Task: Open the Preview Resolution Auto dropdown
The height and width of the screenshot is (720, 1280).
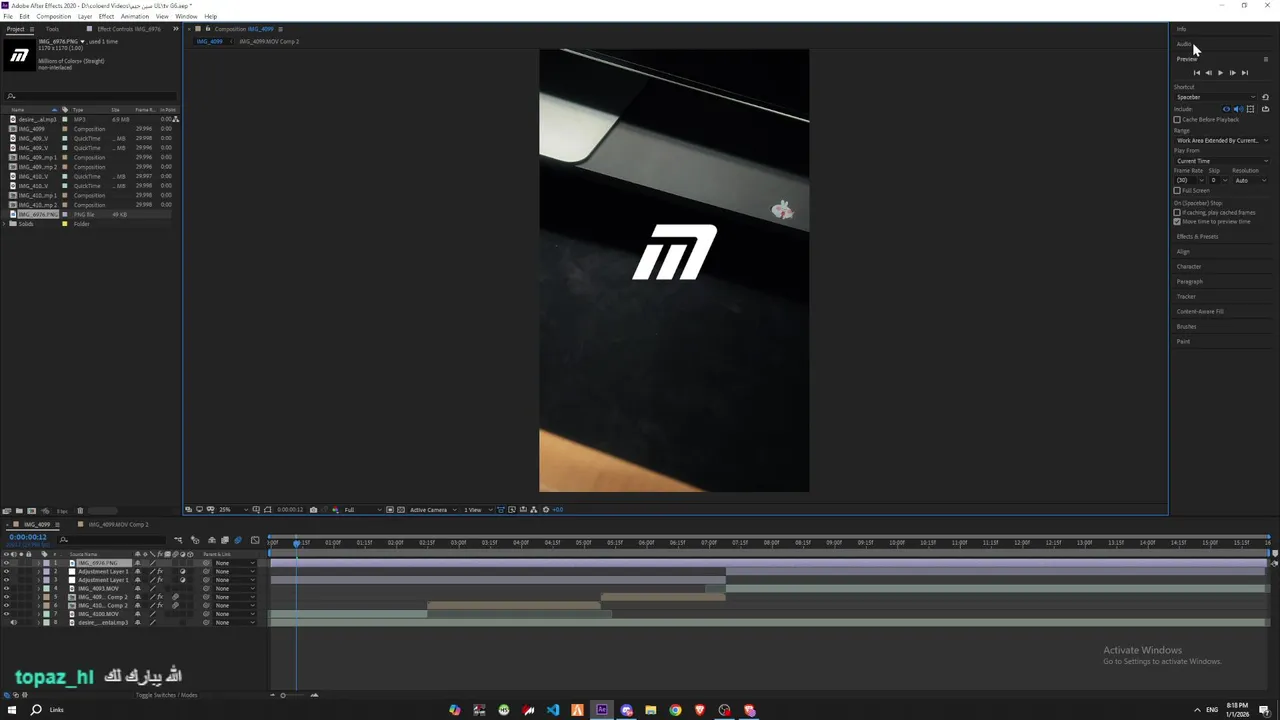Action: (1250, 180)
